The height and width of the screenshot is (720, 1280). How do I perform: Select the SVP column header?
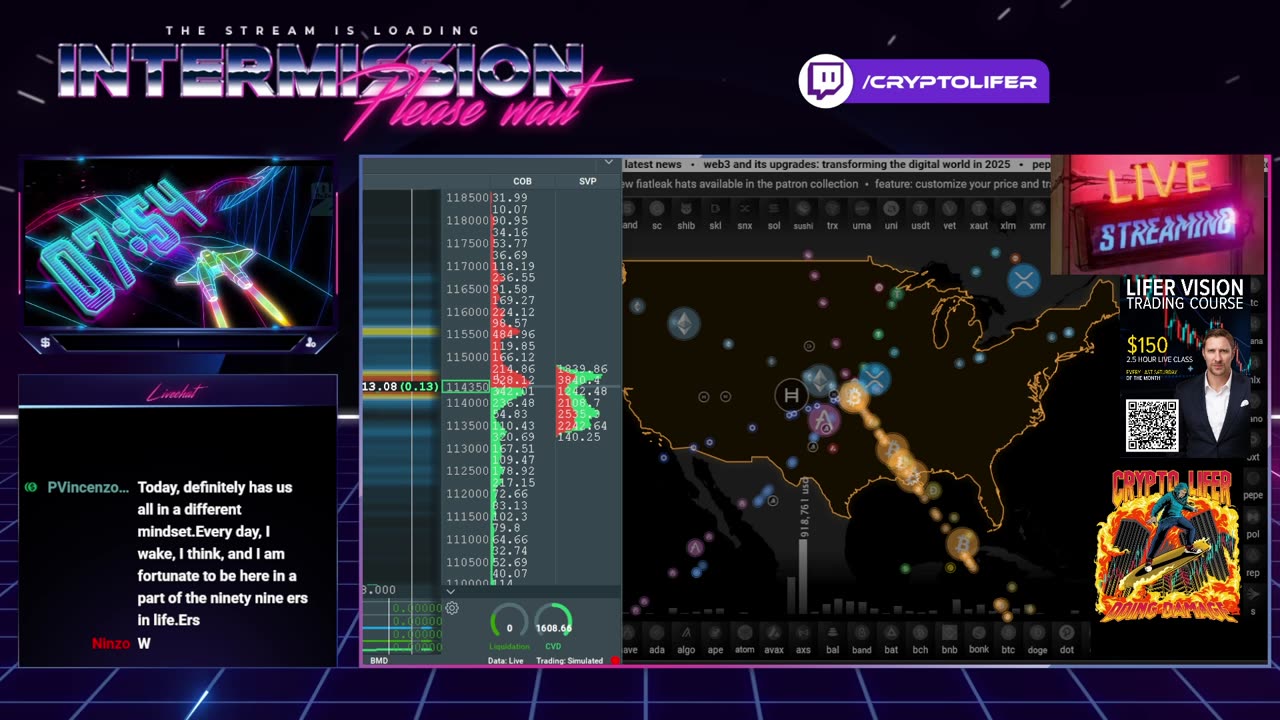[x=588, y=181]
